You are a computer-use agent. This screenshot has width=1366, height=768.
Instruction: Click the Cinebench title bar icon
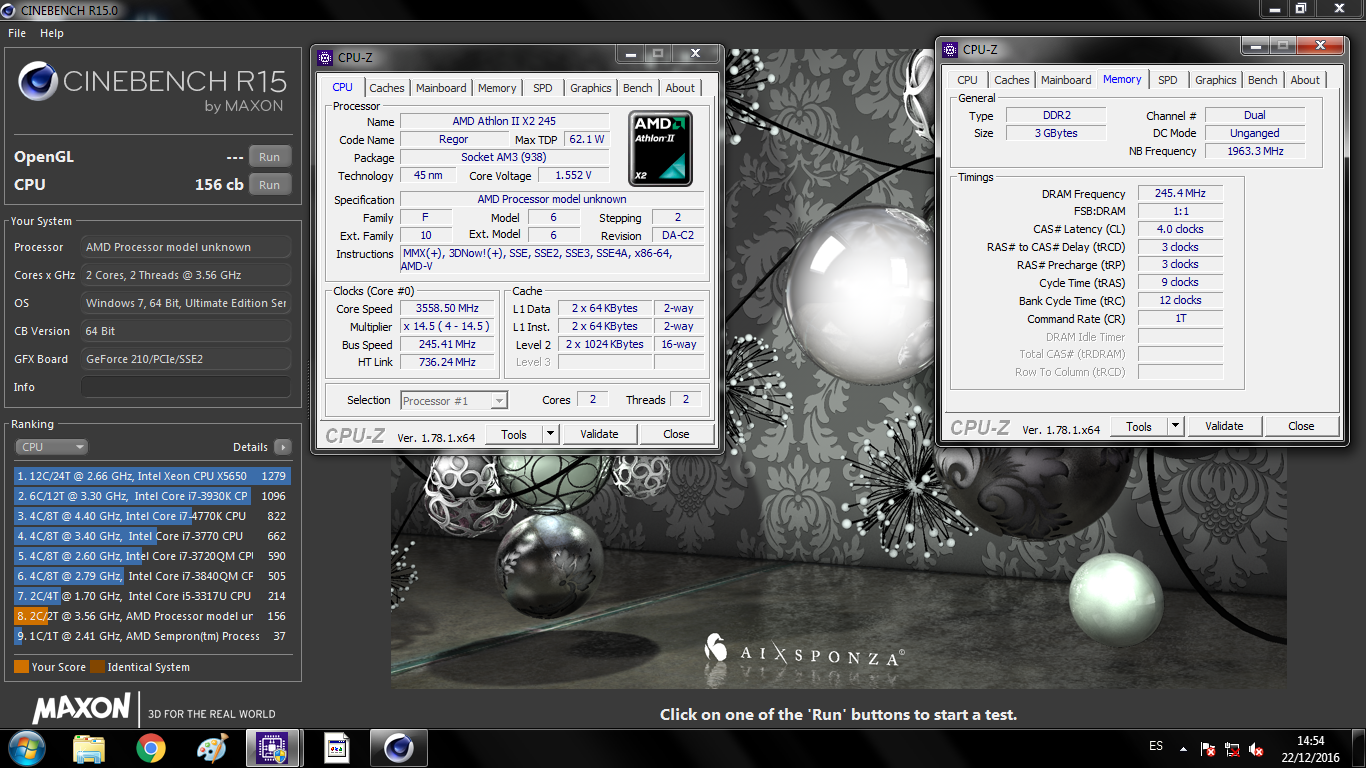point(10,9)
